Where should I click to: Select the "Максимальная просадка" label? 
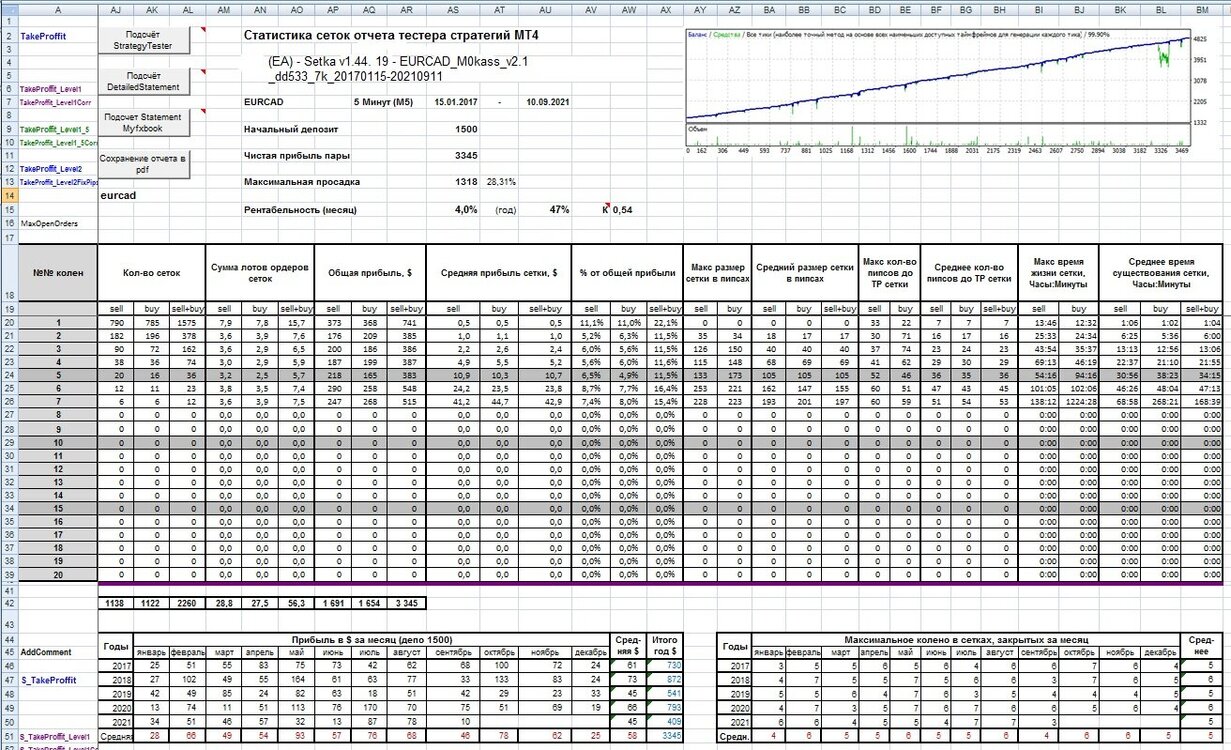[302, 182]
